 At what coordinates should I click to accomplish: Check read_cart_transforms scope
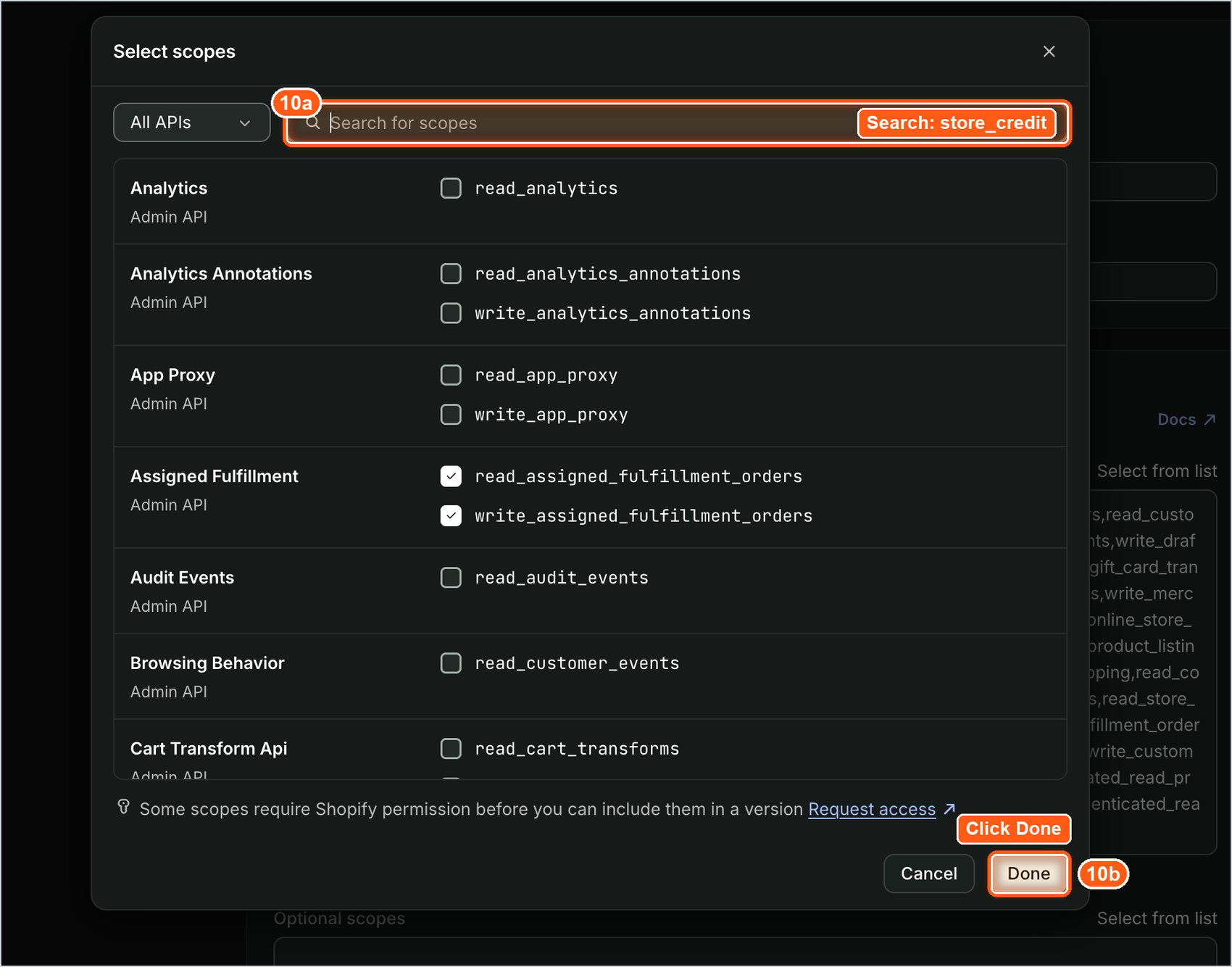click(x=451, y=749)
